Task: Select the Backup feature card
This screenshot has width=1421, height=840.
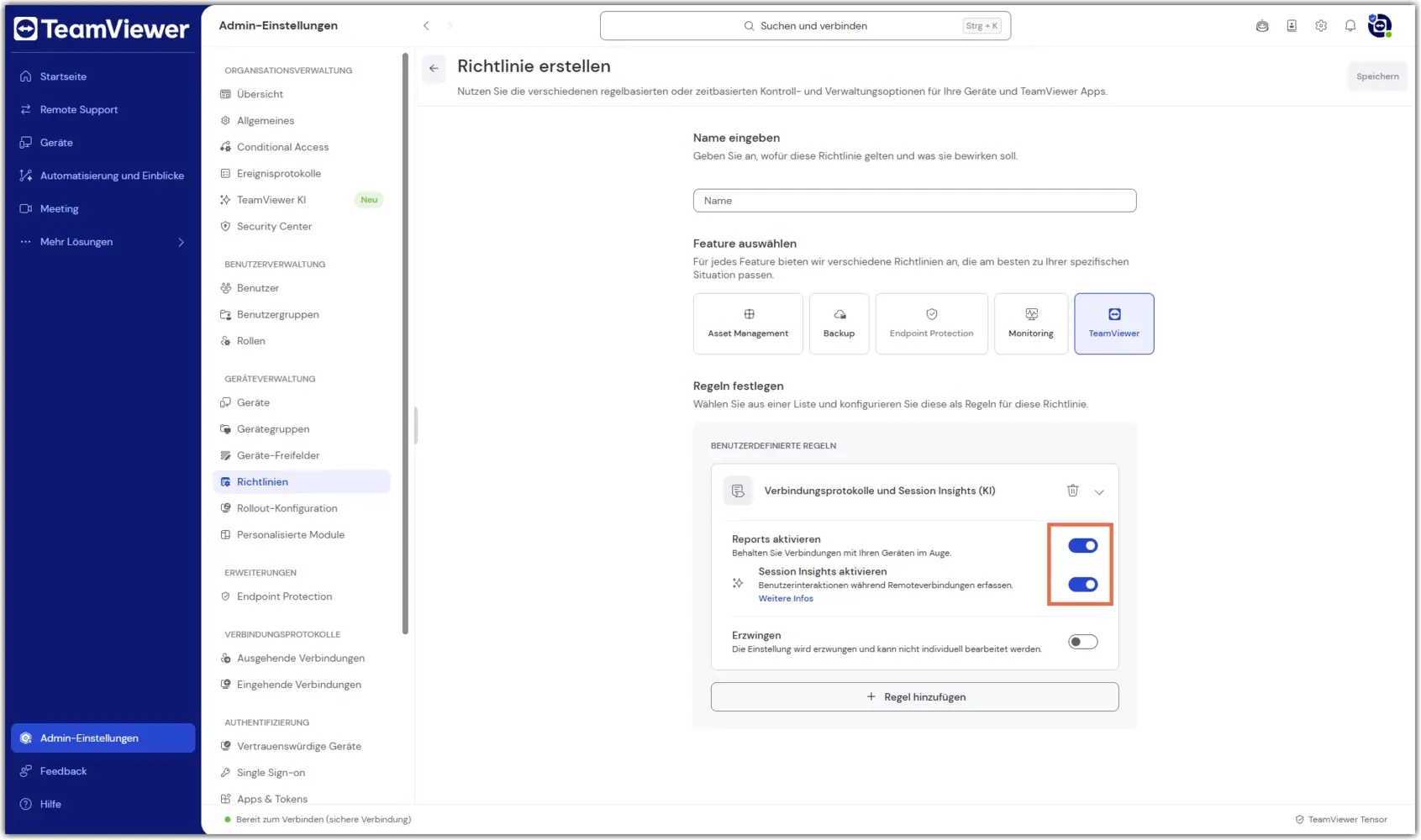Action: (839, 323)
